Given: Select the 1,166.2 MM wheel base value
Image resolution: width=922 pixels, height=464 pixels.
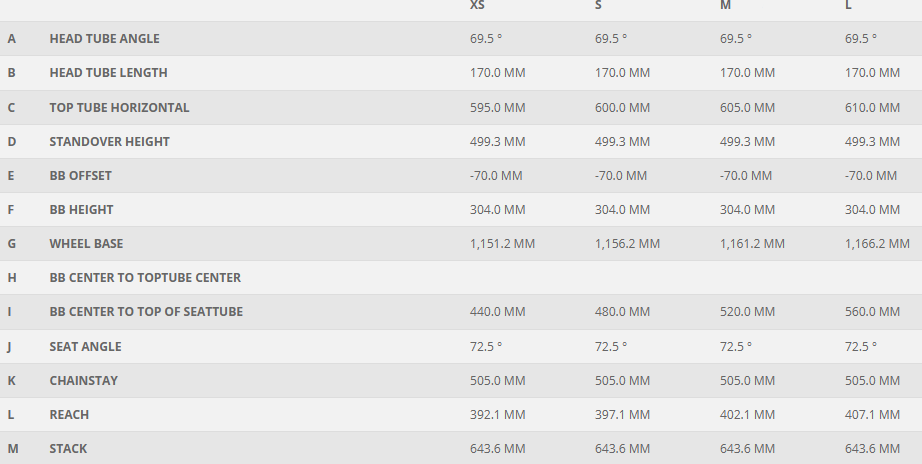Looking at the screenshot, I should click(877, 244).
